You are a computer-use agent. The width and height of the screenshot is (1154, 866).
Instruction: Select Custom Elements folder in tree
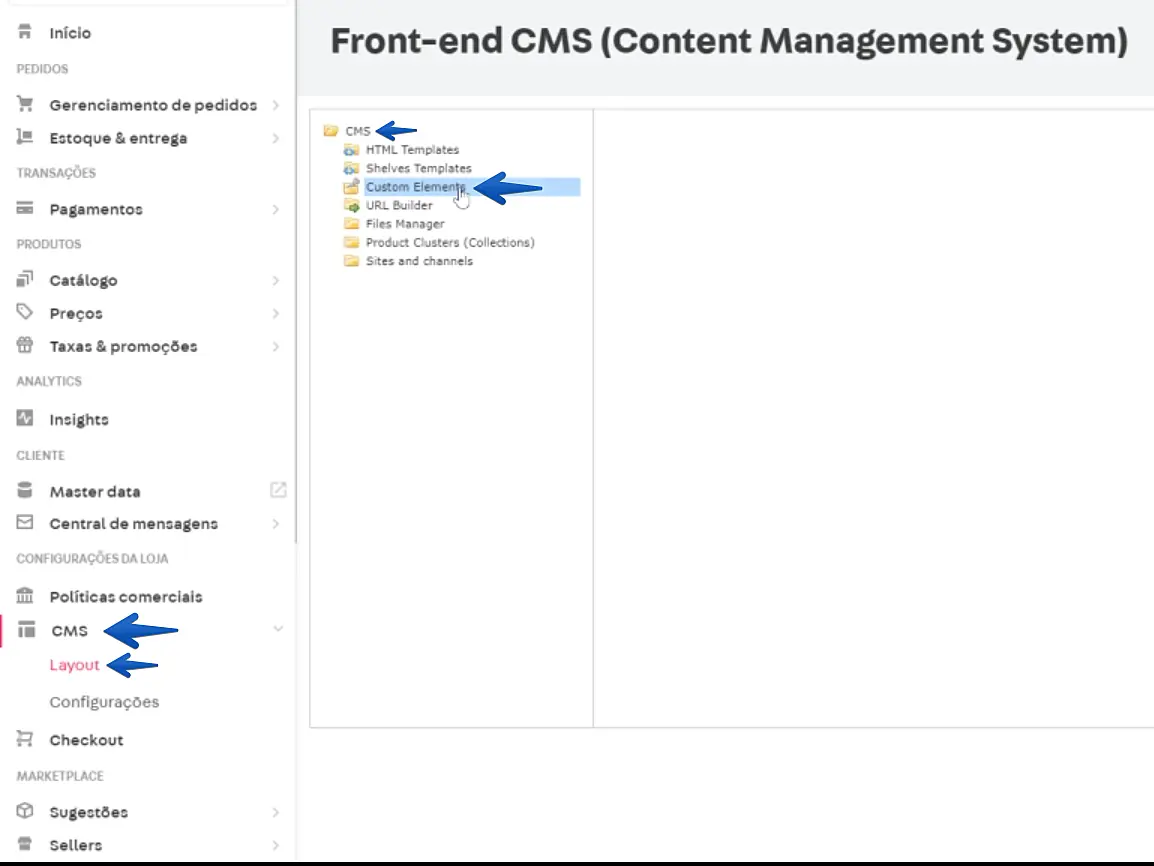coord(414,187)
